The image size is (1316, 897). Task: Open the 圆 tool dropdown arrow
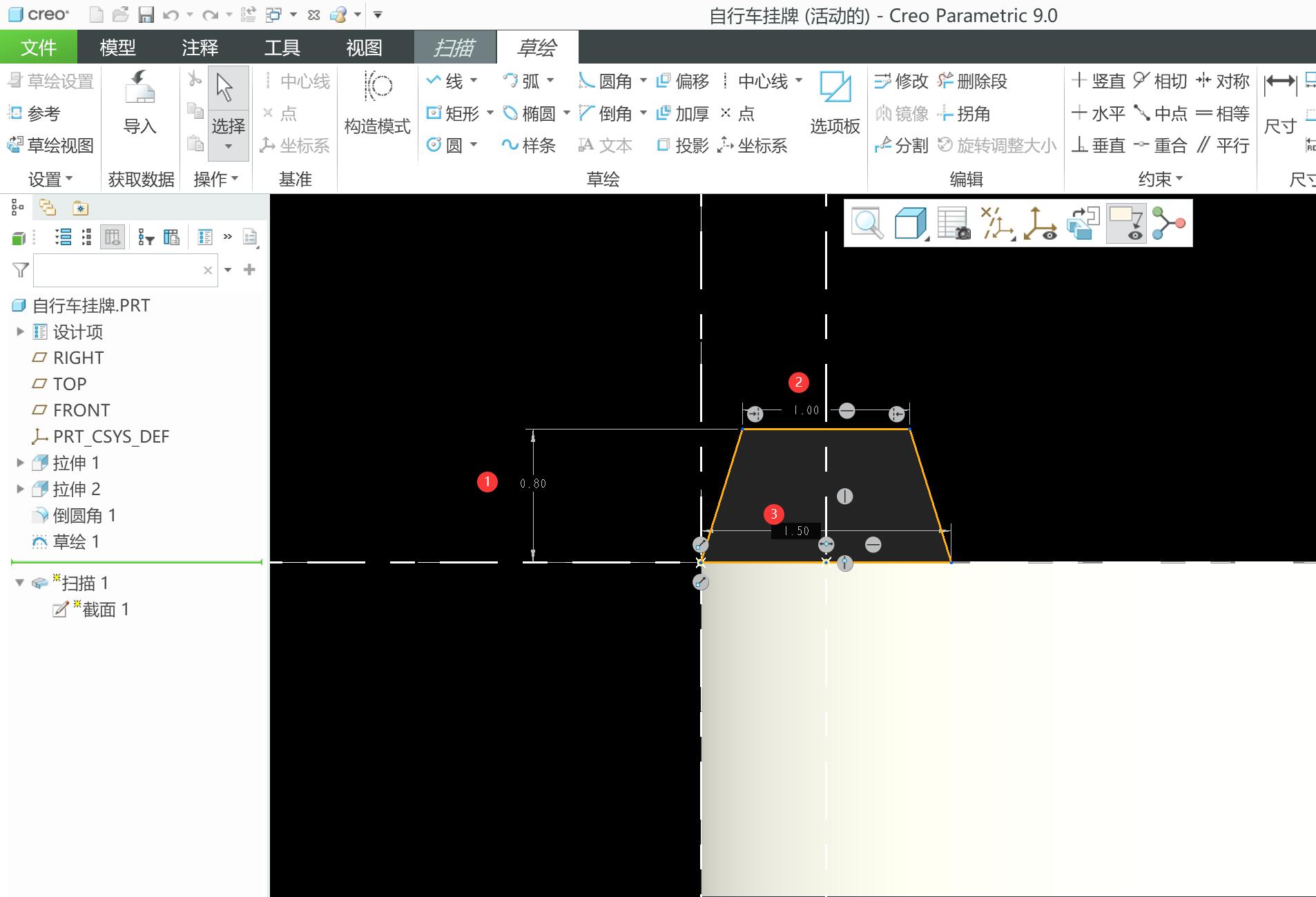(474, 144)
